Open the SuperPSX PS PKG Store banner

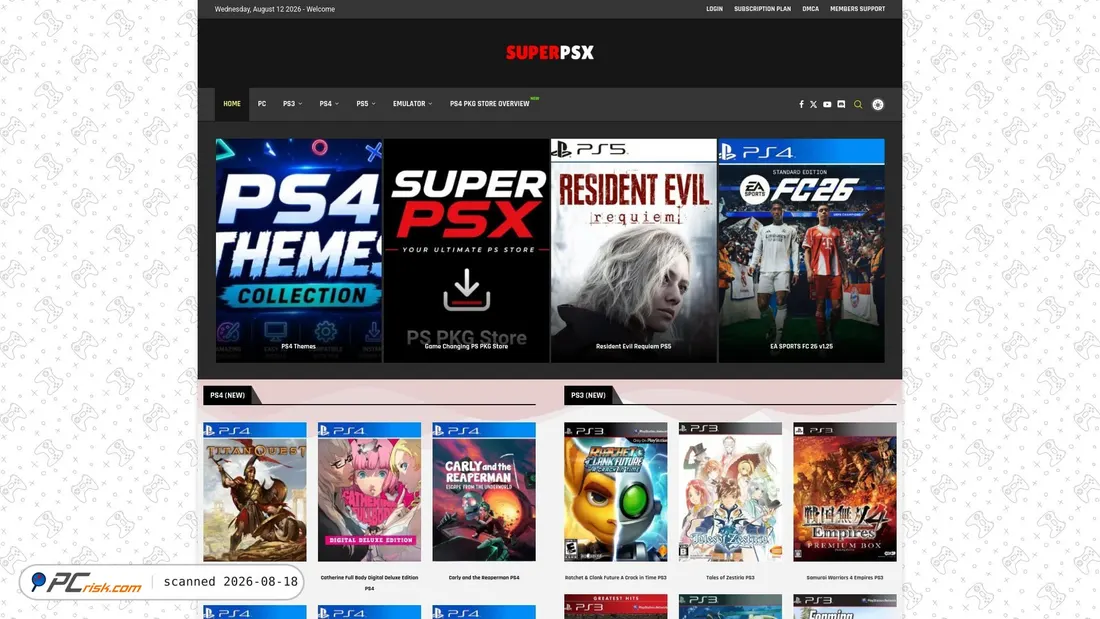click(467, 251)
